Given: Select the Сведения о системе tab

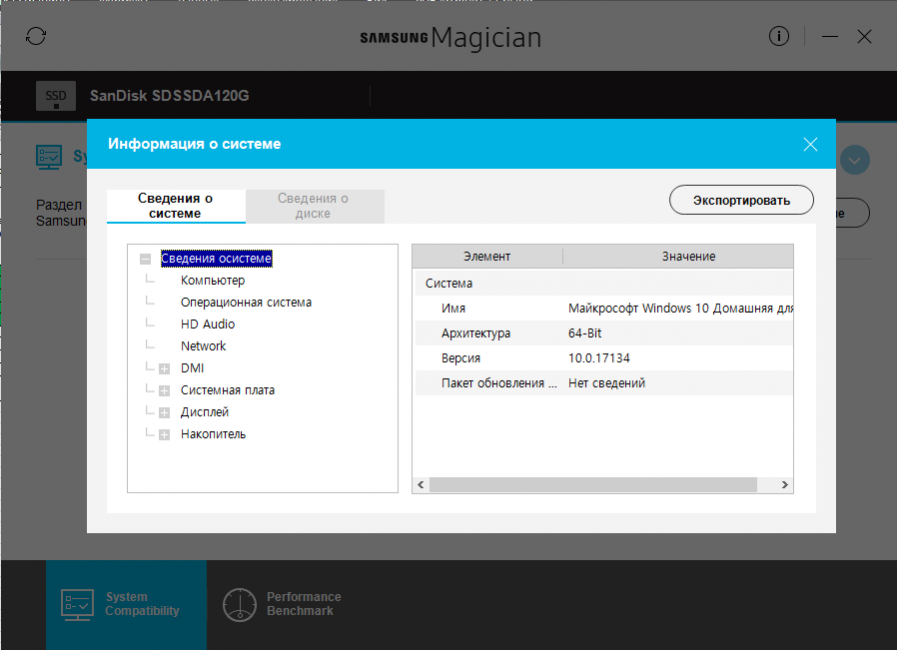Looking at the screenshot, I should pos(175,206).
